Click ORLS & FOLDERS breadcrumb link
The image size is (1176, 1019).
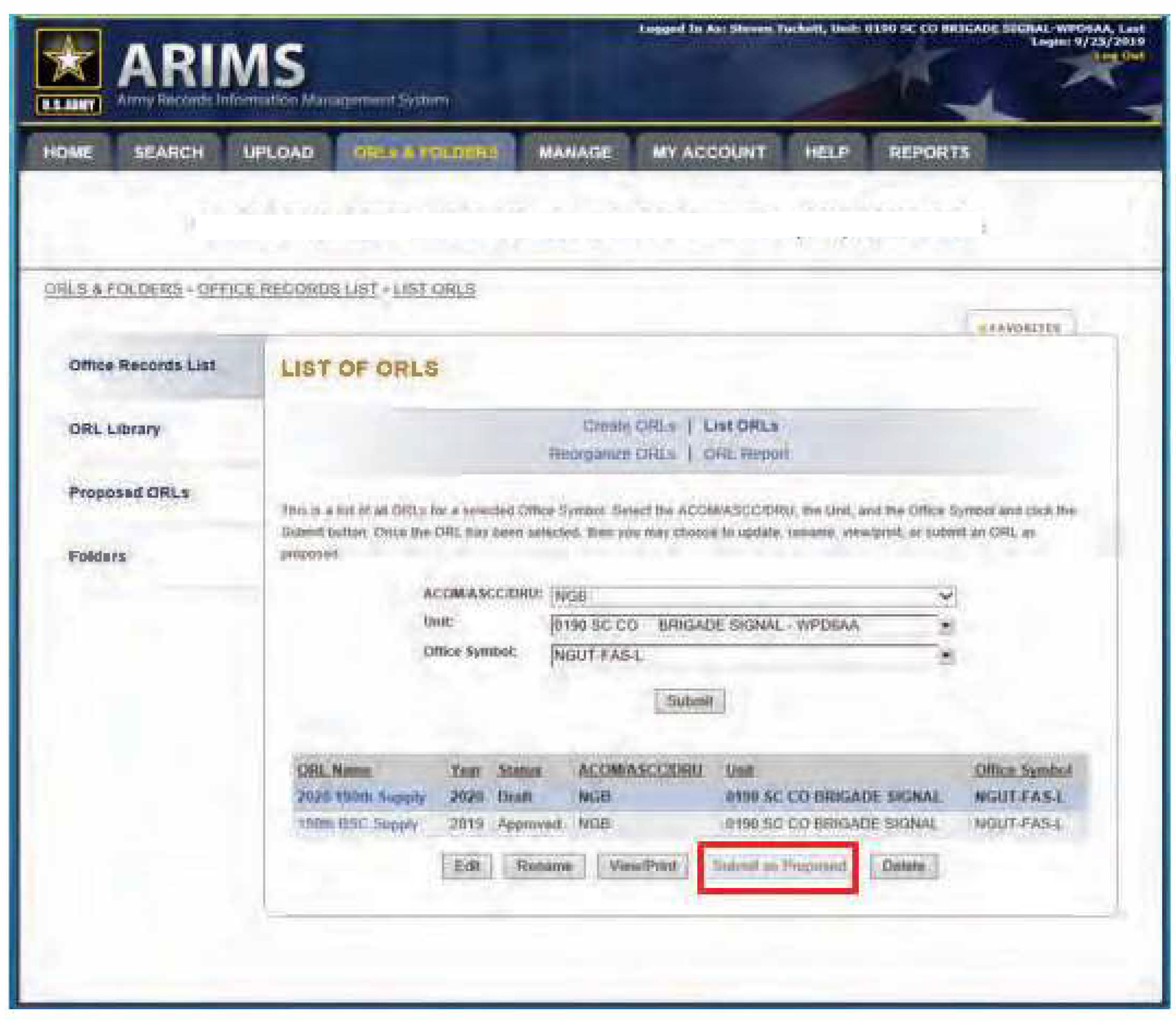coord(114,289)
